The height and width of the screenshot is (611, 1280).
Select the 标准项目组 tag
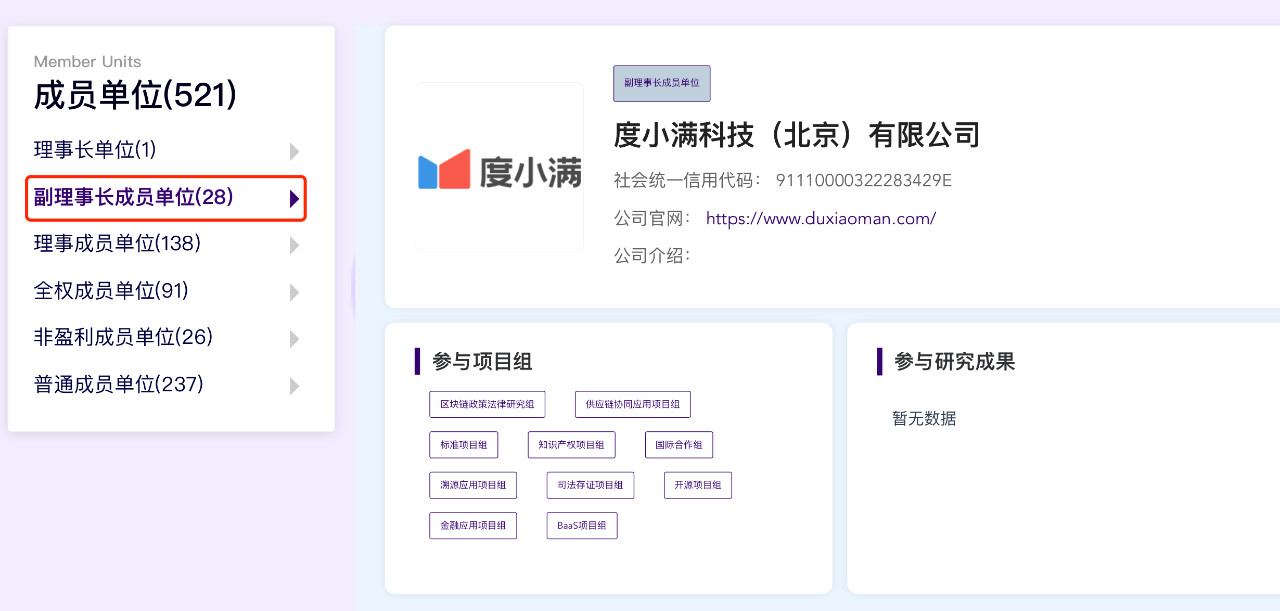tap(463, 445)
